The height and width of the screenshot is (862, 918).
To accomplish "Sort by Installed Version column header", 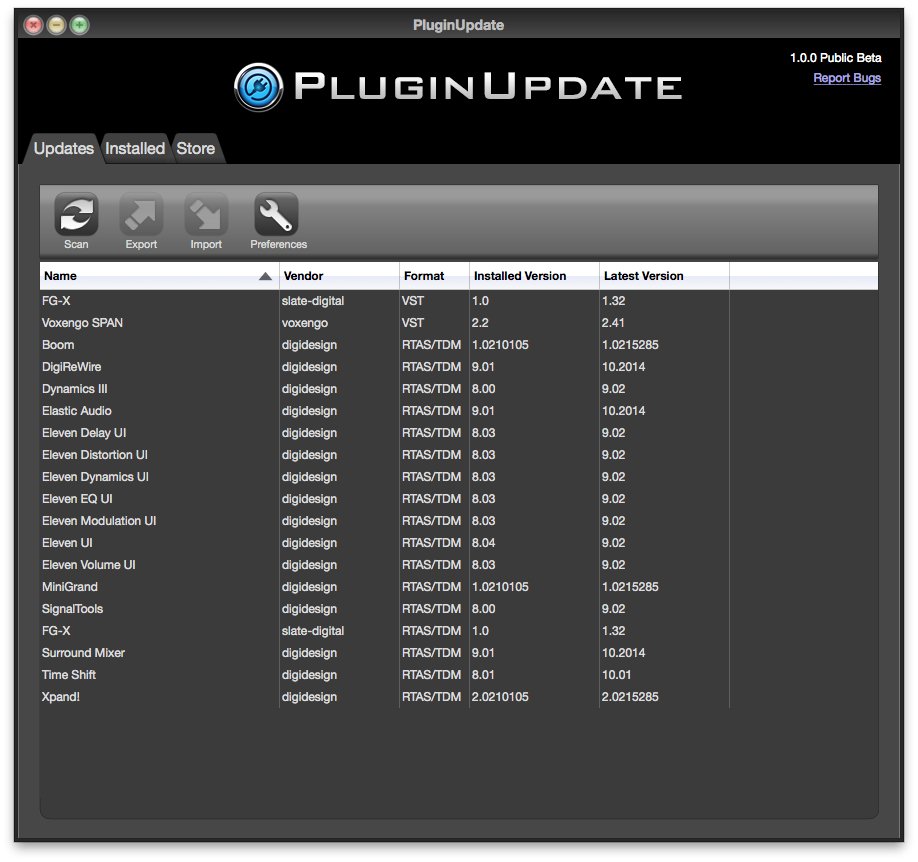I will tap(535, 276).
